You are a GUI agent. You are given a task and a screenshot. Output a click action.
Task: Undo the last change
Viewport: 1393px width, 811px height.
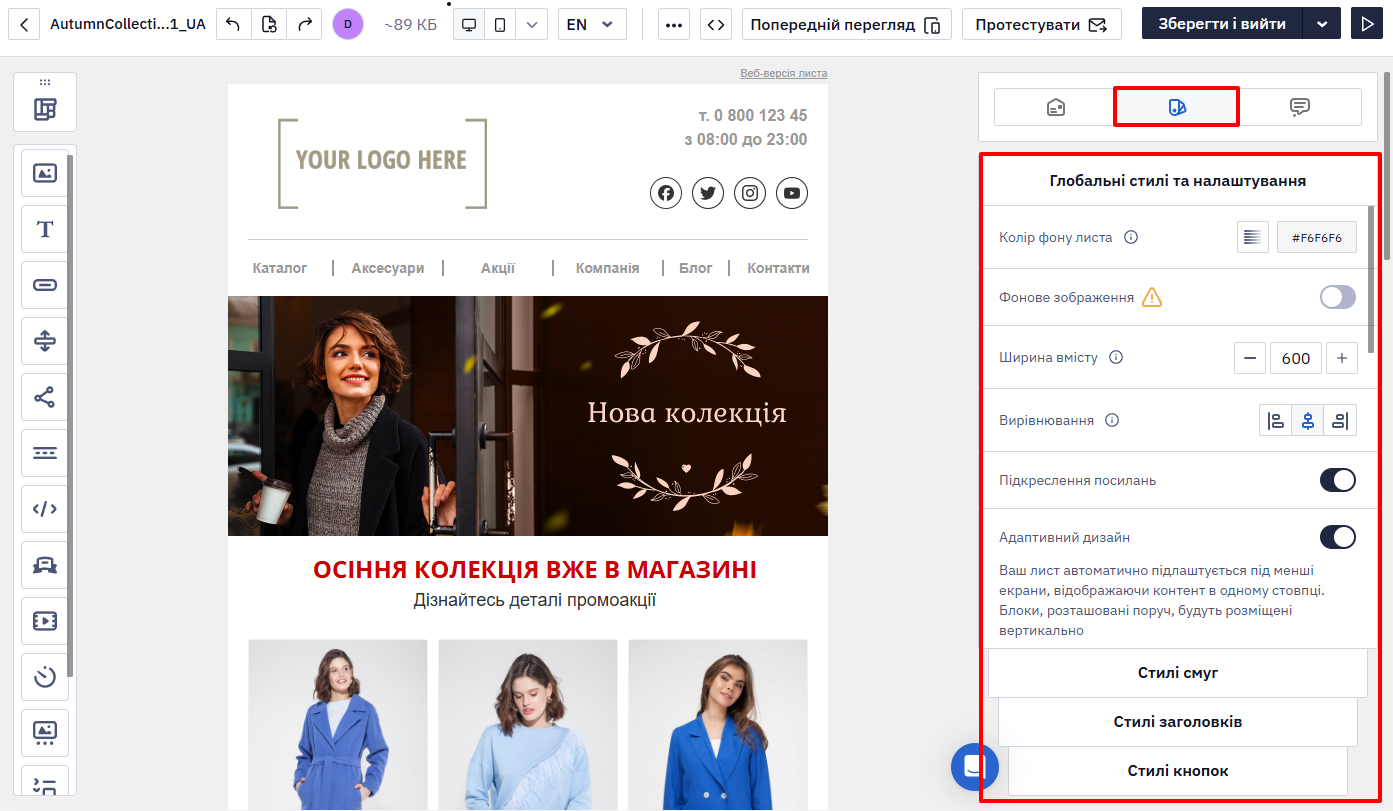tap(233, 24)
